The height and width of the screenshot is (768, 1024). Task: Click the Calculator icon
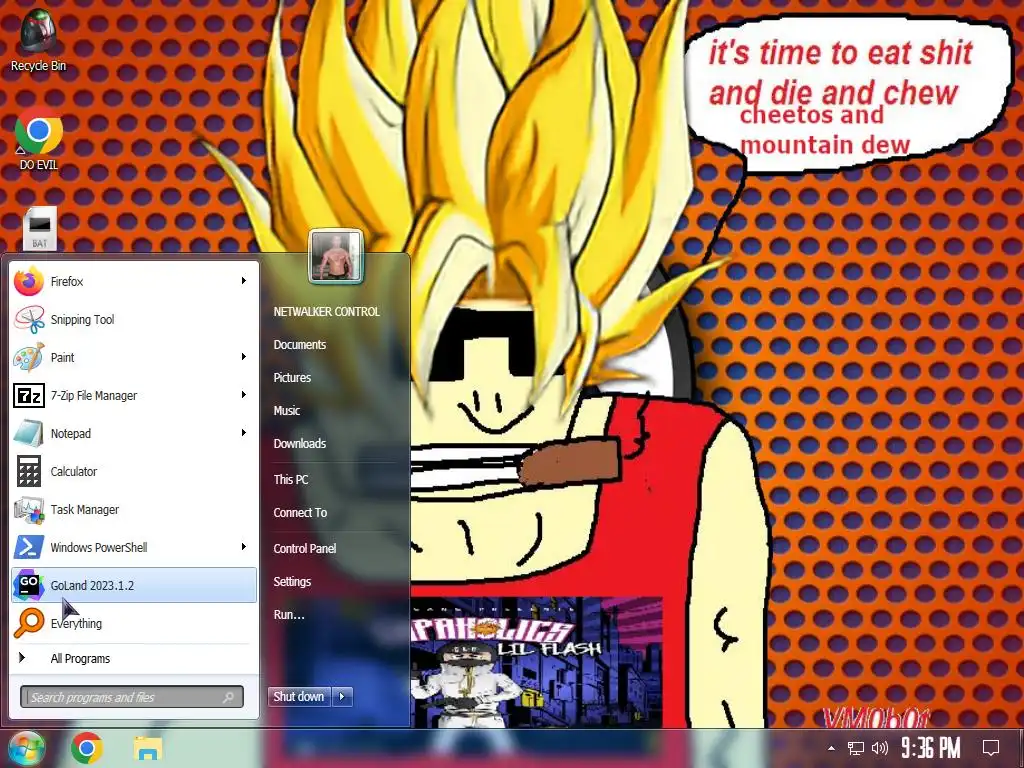point(29,472)
